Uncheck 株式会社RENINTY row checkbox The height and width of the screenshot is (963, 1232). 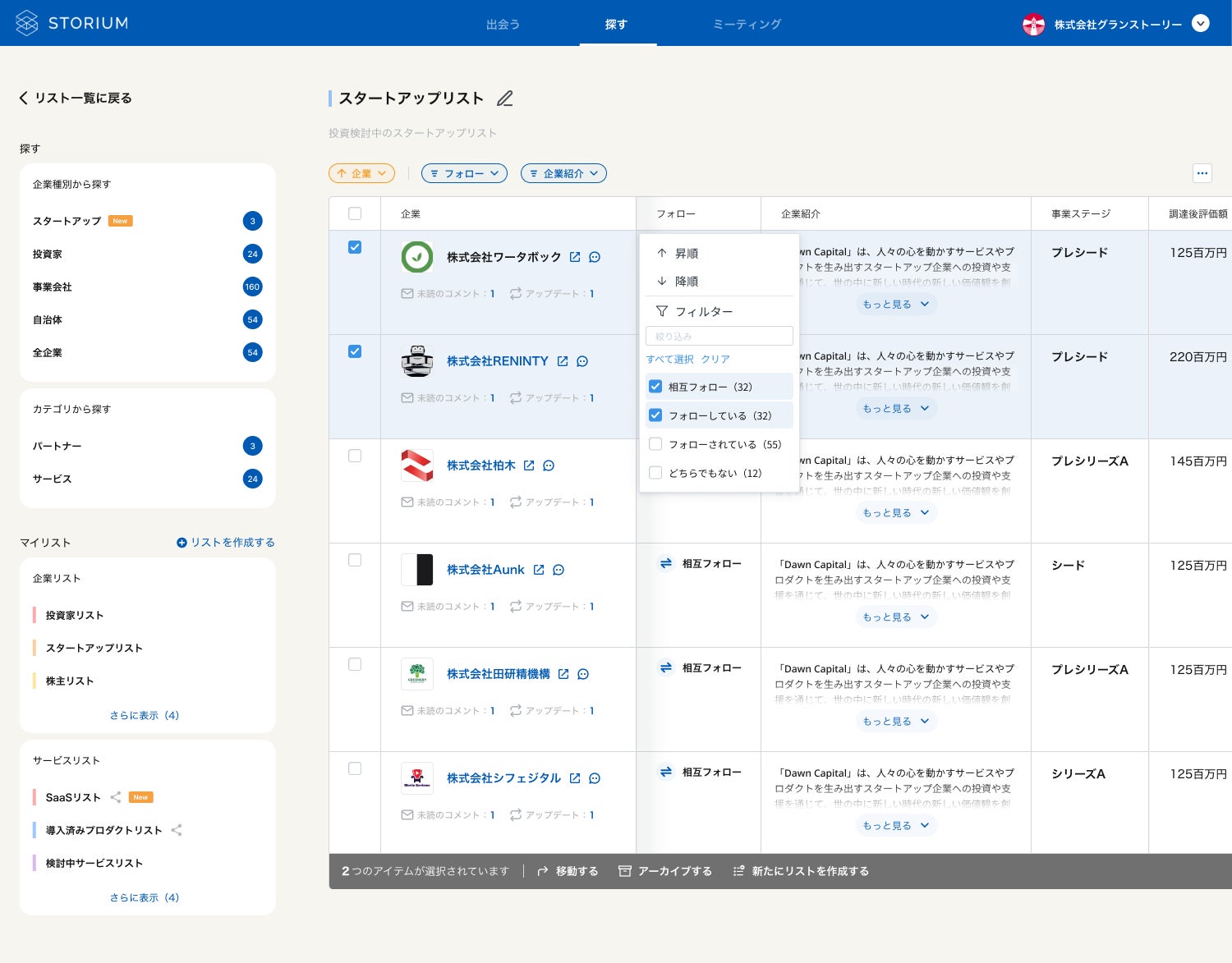coord(355,351)
